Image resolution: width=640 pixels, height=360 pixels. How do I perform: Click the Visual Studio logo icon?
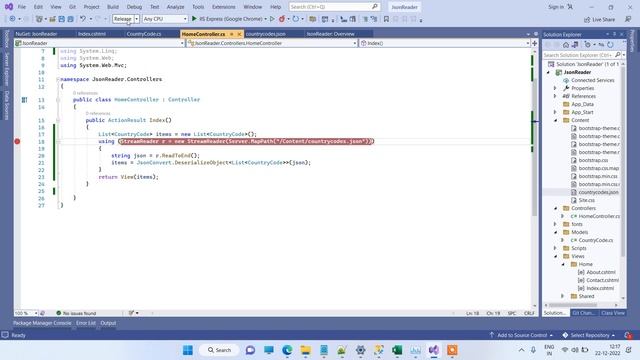click(x=9, y=7)
